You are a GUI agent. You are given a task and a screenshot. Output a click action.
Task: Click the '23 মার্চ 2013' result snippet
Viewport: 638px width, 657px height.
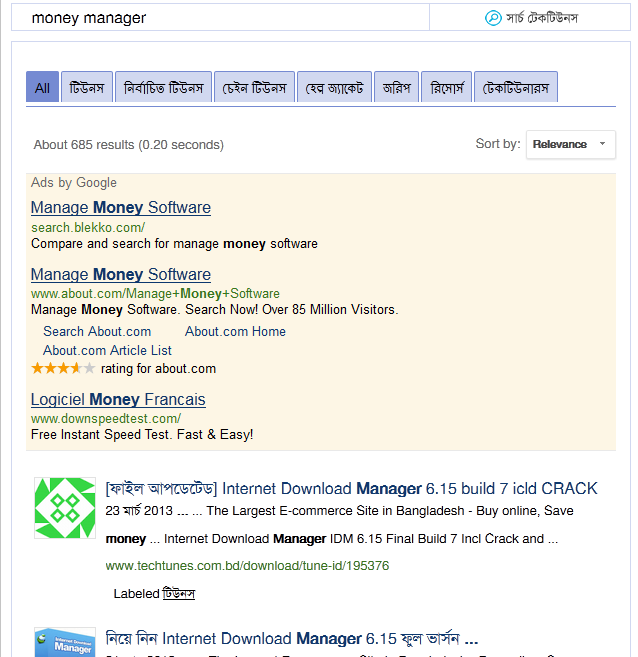coord(339,525)
